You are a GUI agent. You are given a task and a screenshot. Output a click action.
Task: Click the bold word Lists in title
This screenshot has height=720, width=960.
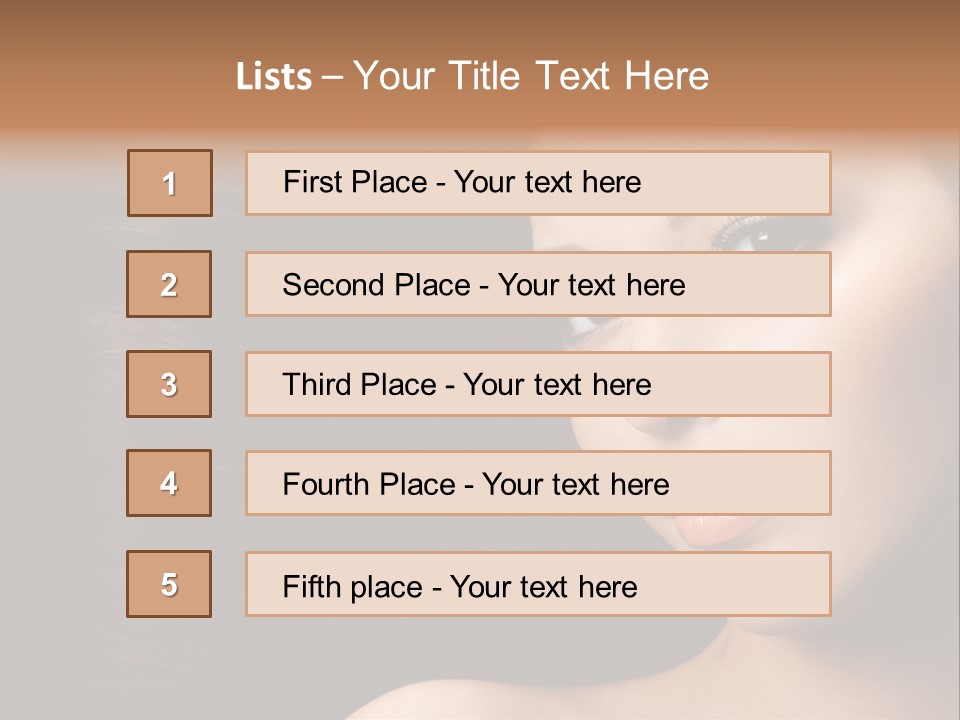(274, 77)
